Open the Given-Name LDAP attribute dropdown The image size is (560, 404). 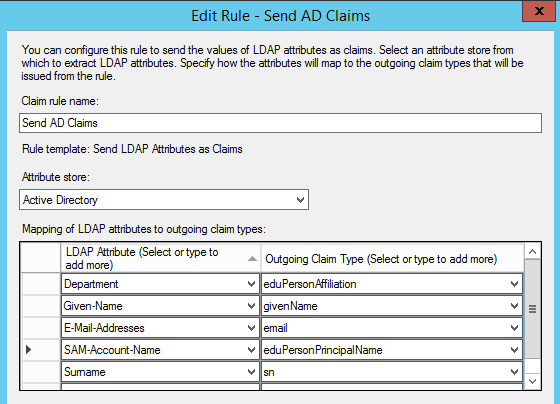(251, 306)
